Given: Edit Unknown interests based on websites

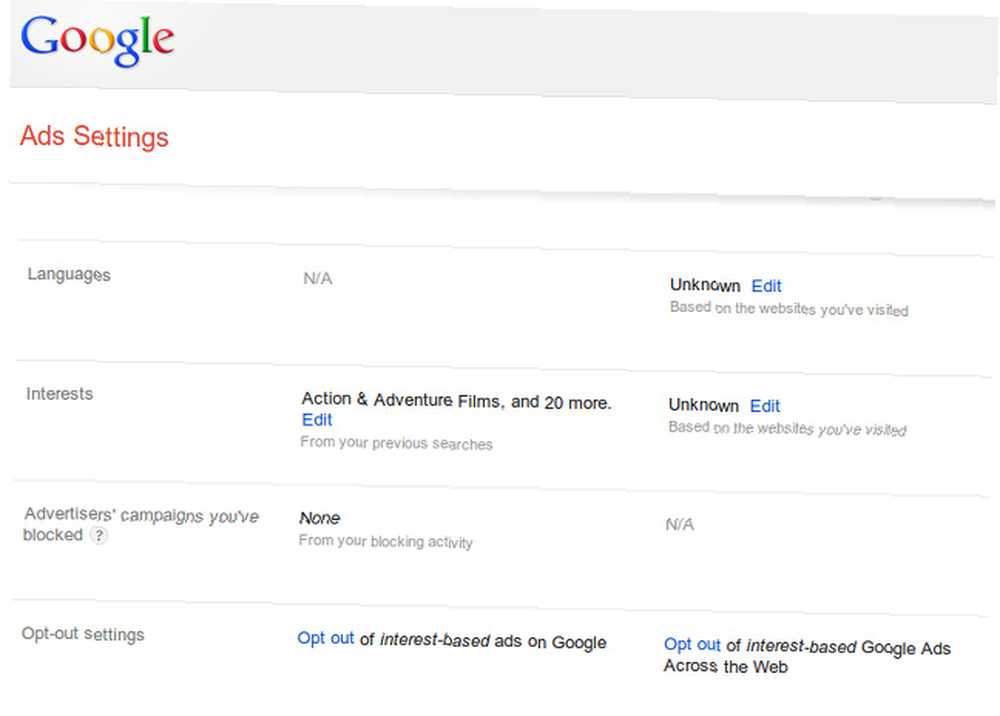Looking at the screenshot, I should tap(765, 406).
